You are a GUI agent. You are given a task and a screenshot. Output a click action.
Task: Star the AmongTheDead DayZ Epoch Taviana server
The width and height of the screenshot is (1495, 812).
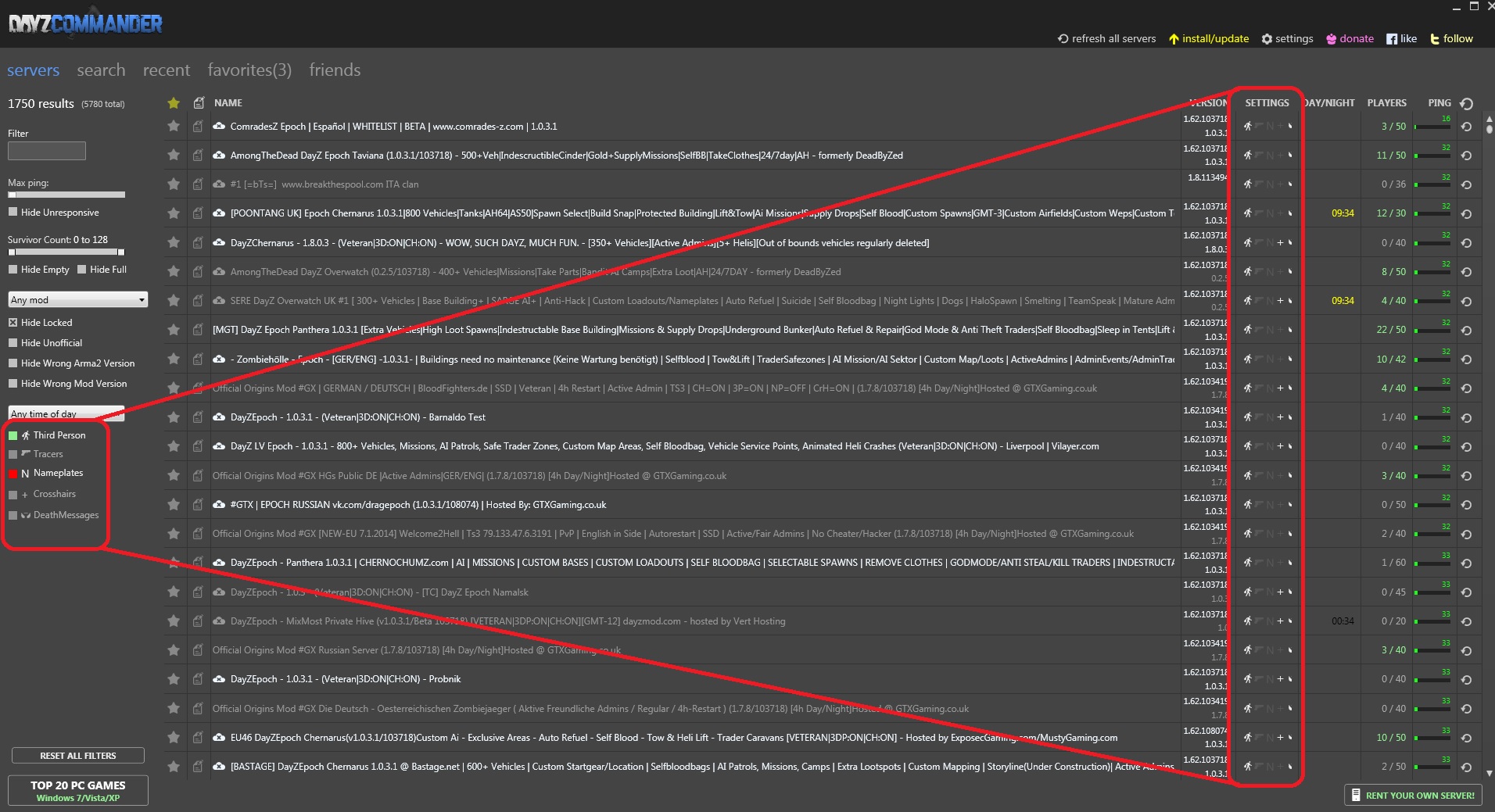(174, 155)
